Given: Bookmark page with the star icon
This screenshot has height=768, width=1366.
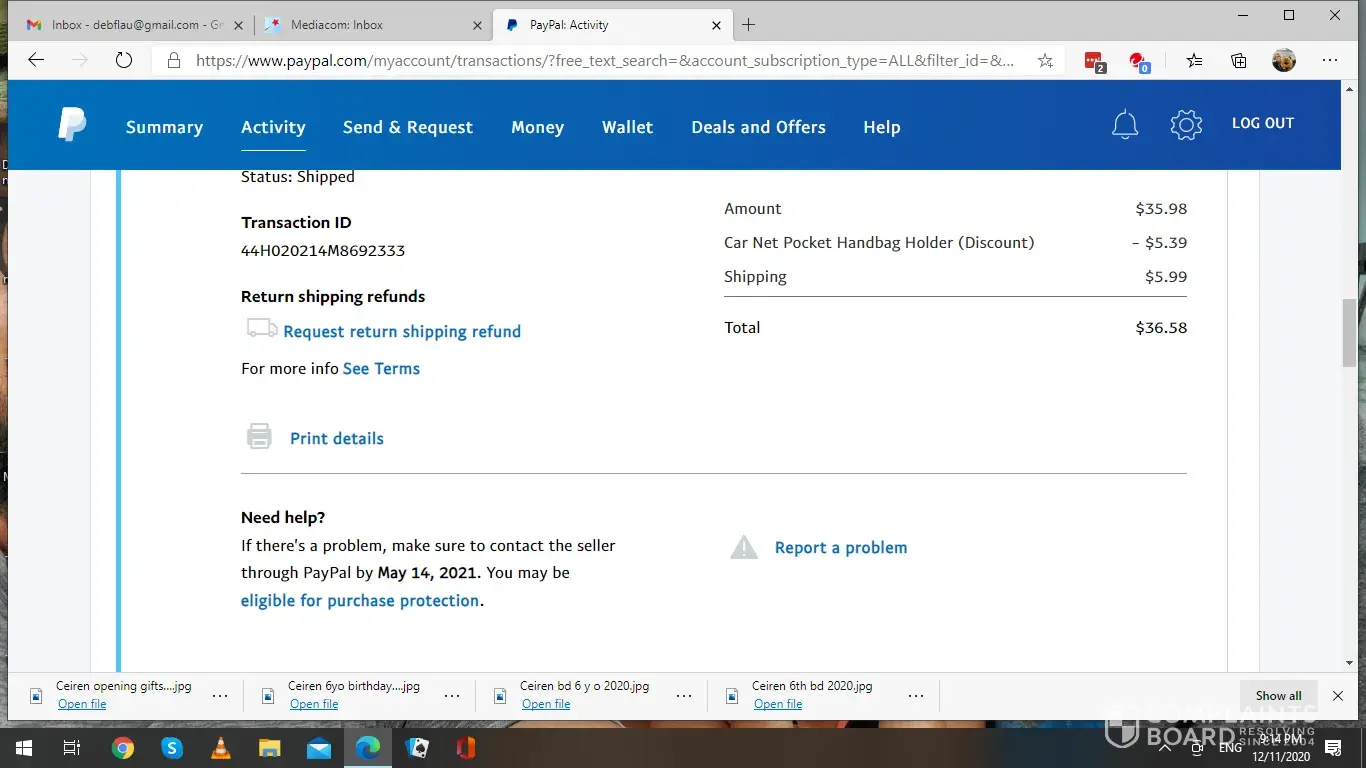Looking at the screenshot, I should [1045, 60].
